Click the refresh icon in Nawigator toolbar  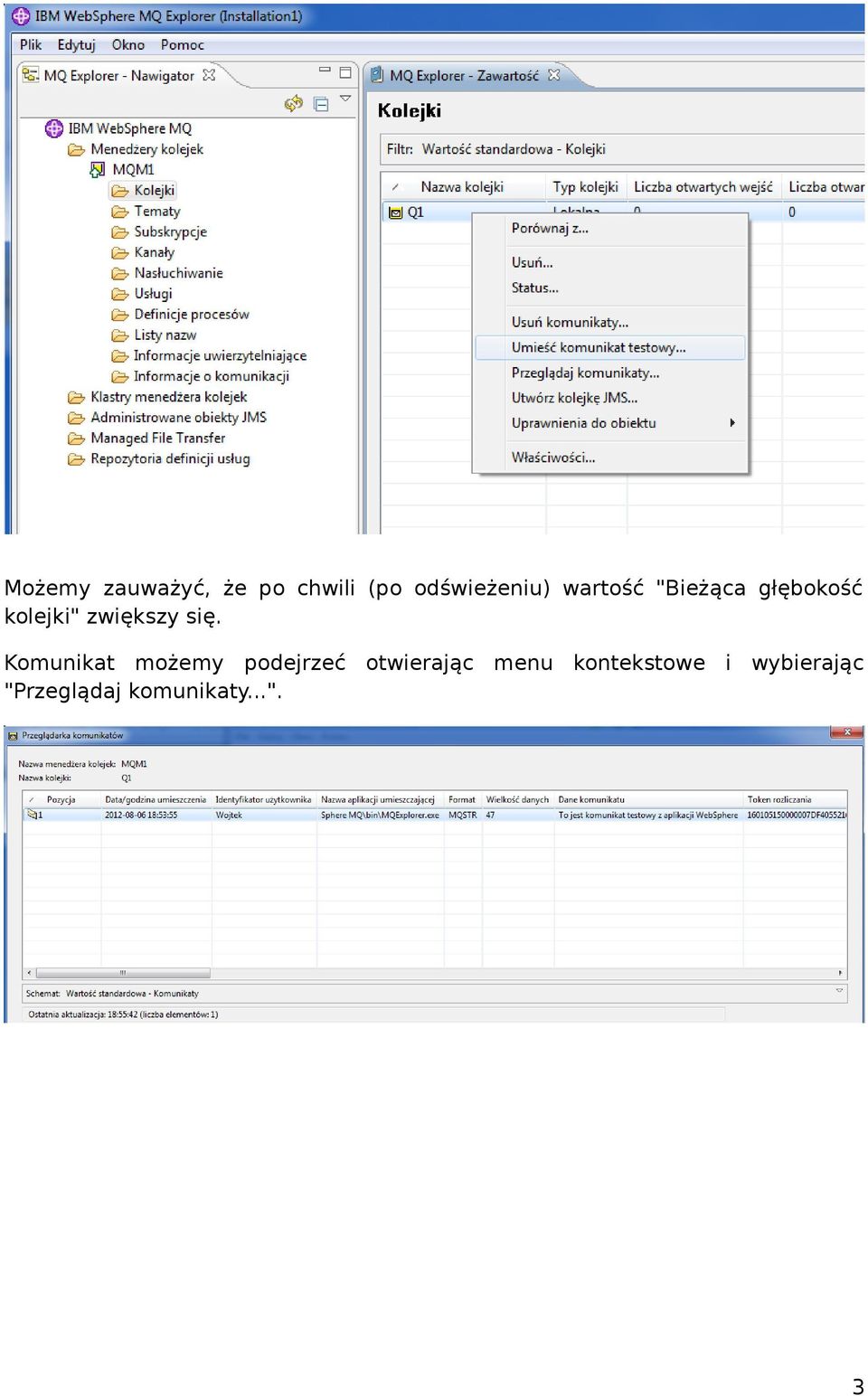coord(293,104)
